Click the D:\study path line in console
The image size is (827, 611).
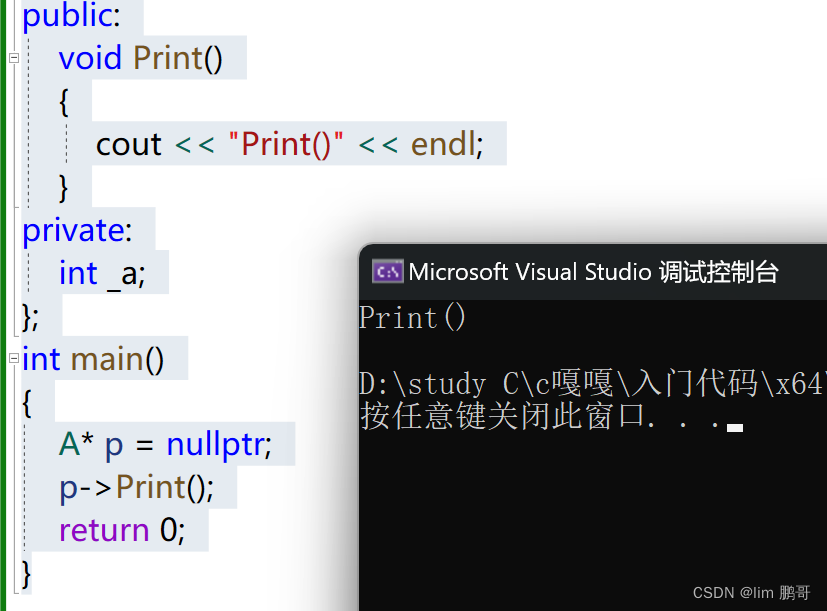click(x=591, y=384)
